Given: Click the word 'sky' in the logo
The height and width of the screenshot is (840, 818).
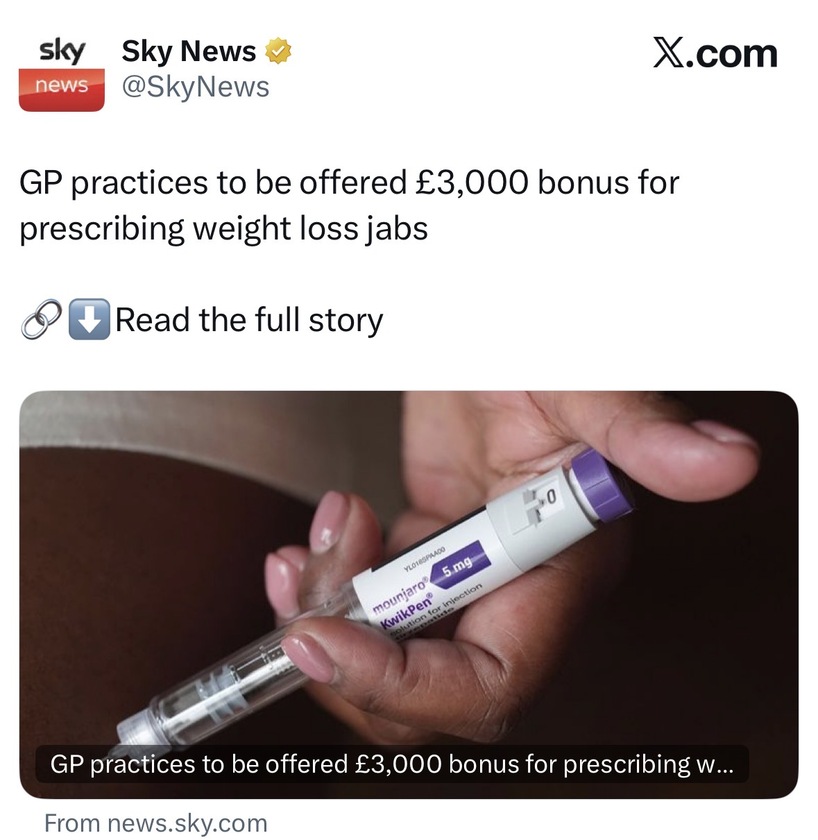Looking at the screenshot, I should pos(62,51).
